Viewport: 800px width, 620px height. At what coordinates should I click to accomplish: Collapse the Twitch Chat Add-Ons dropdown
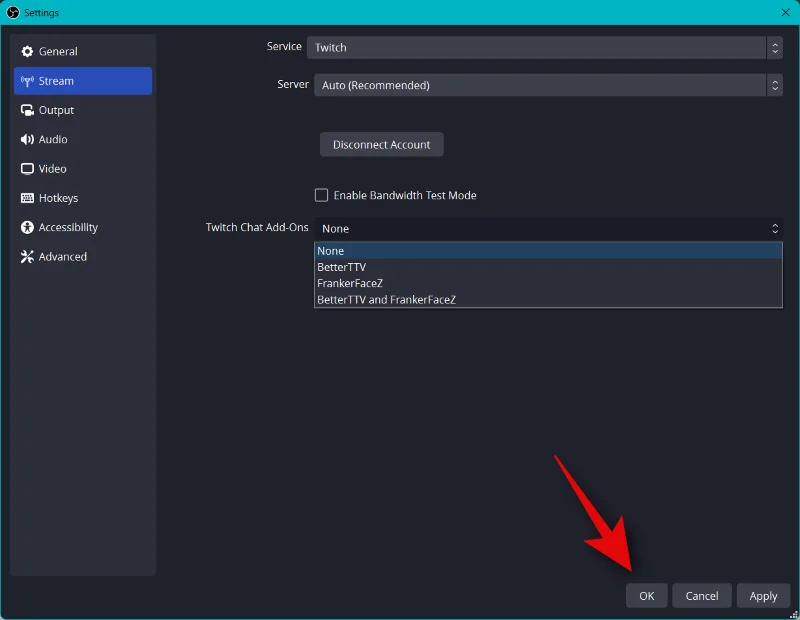point(548,229)
